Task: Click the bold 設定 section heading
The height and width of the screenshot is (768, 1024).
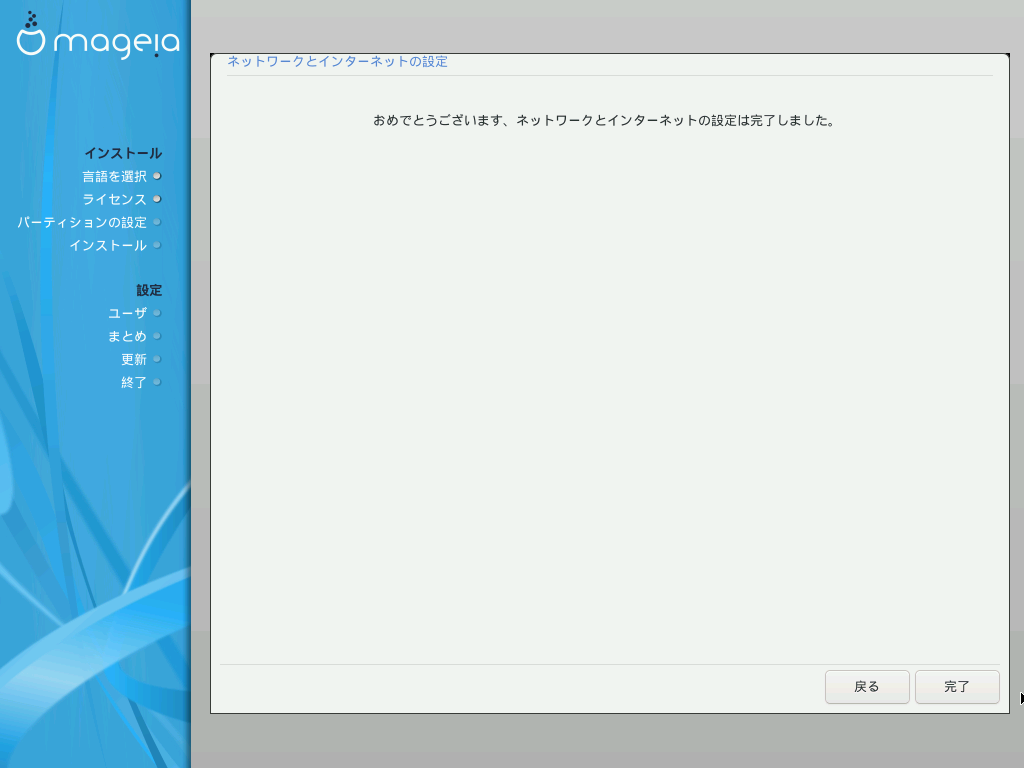Action: click(x=149, y=290)
